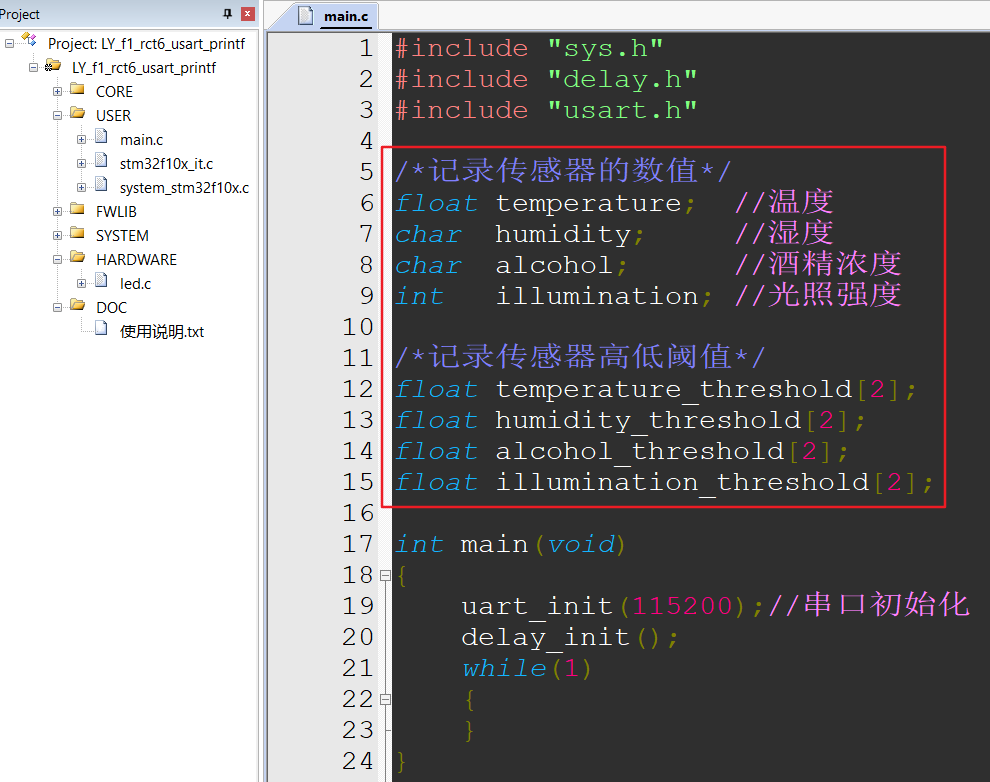This screenshot has height=782, width=990.
Task: Close the Project panel
Action: [246, 14]
